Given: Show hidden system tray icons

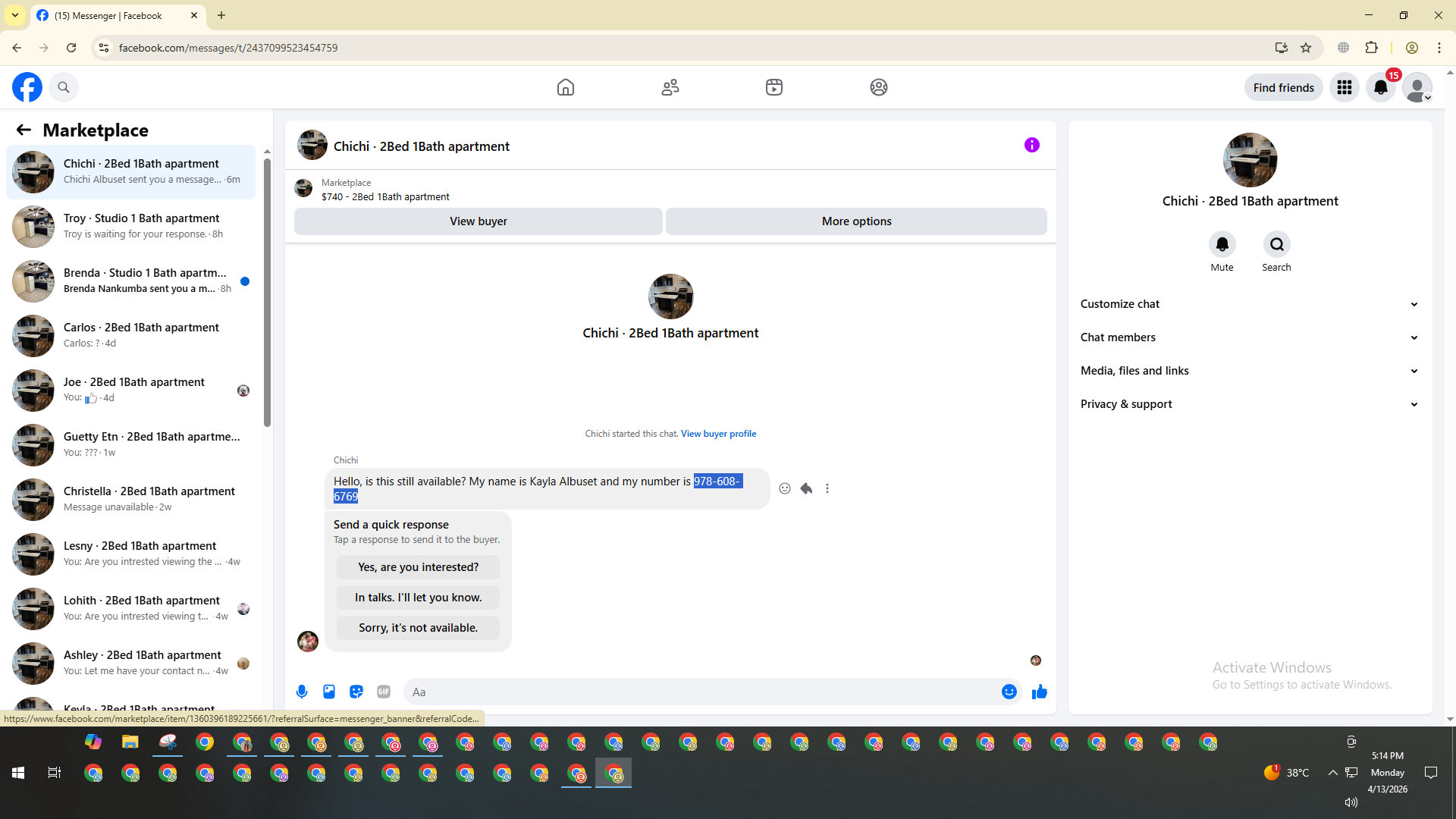Looking at the screenshot, I should tap(1332, 773).
